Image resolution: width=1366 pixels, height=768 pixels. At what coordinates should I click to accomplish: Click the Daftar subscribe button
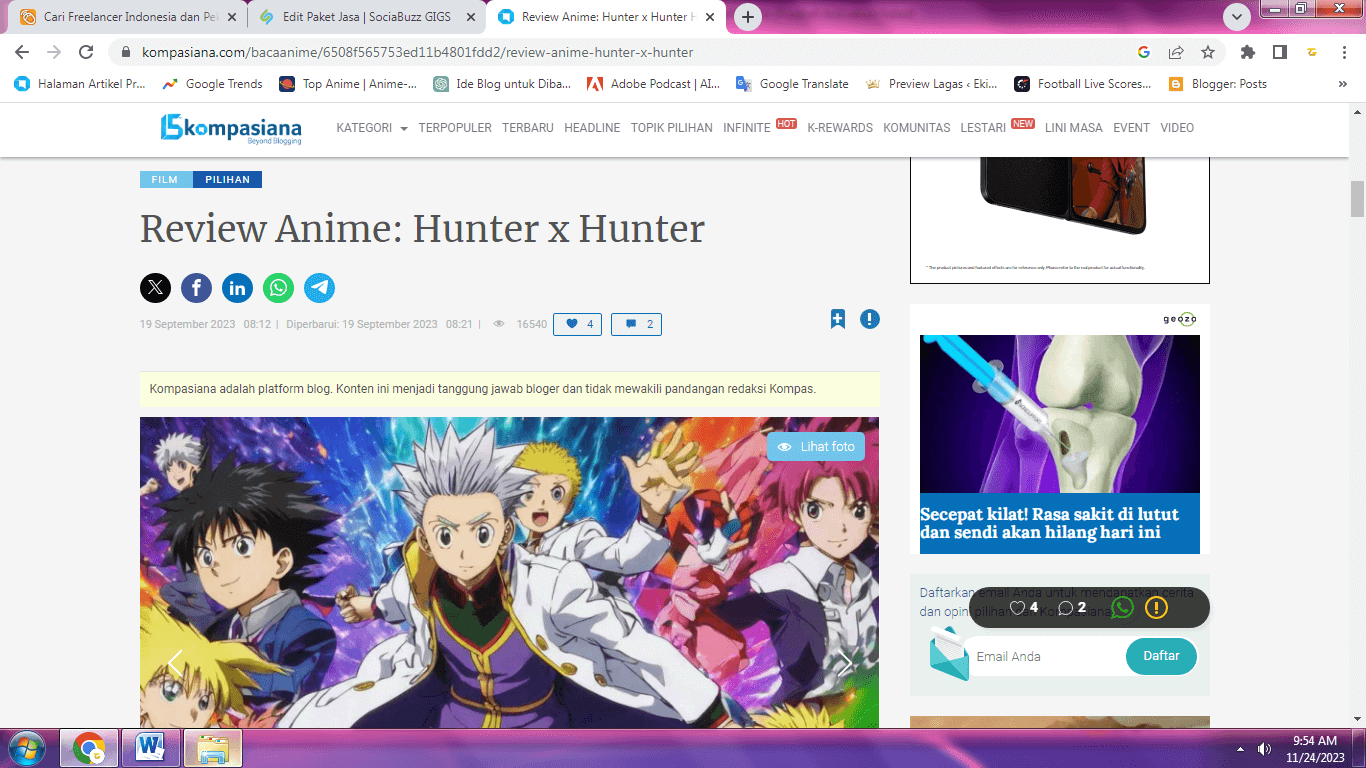1161,656
